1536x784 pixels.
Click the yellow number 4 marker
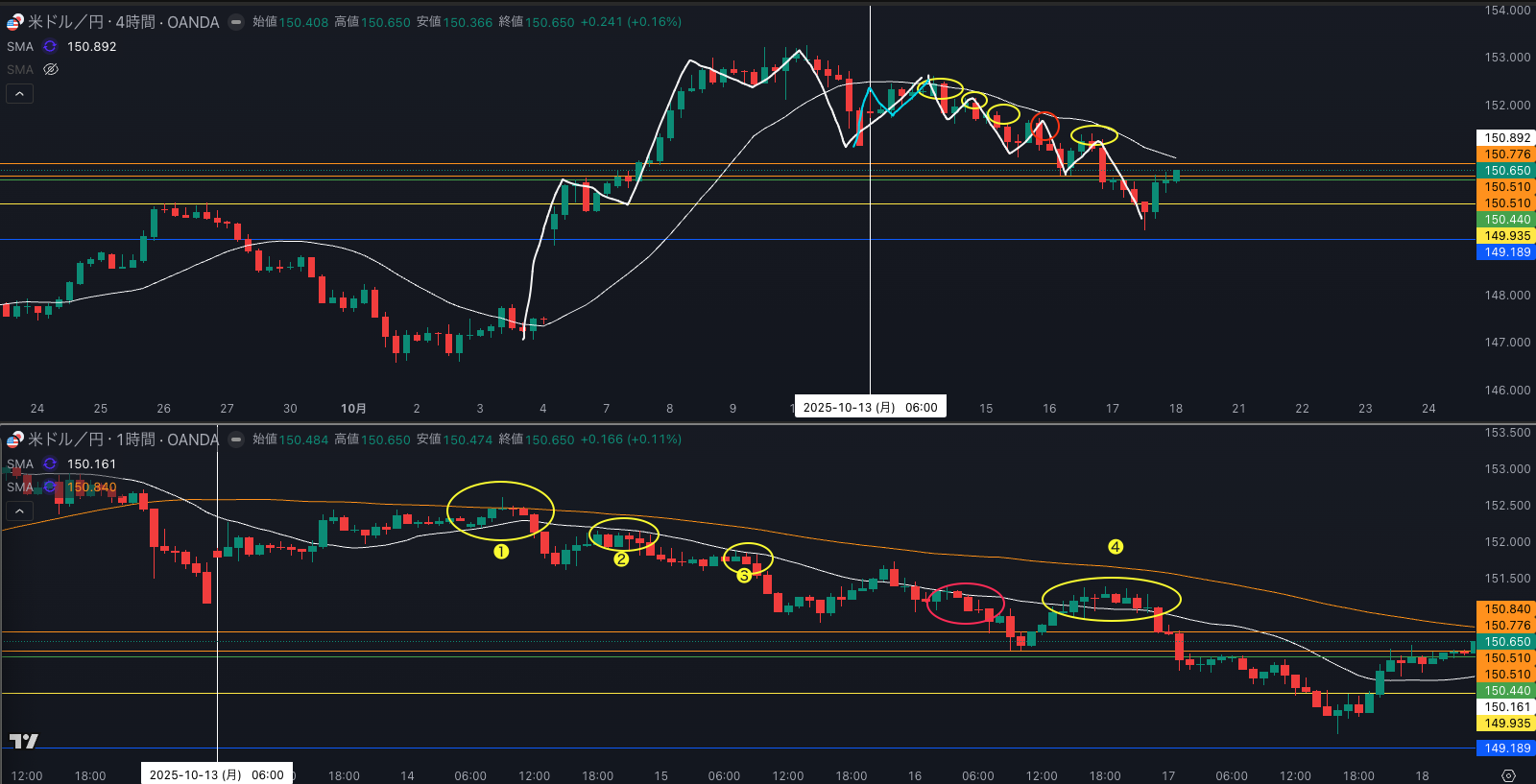pos(1116,547)
